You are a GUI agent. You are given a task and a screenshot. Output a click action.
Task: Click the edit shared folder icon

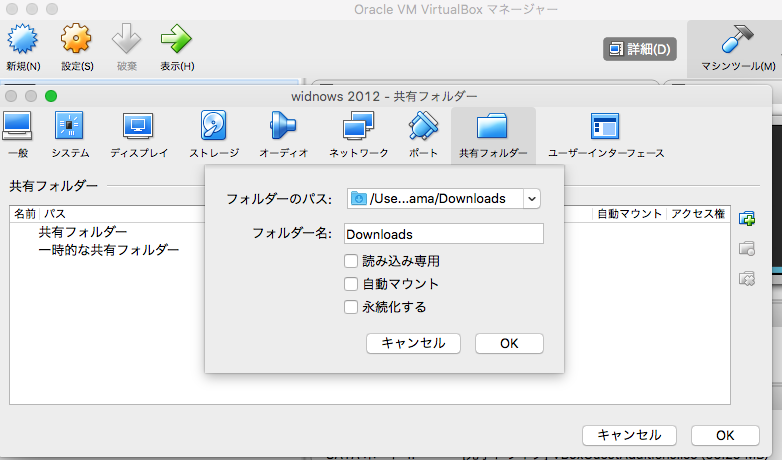747,248
